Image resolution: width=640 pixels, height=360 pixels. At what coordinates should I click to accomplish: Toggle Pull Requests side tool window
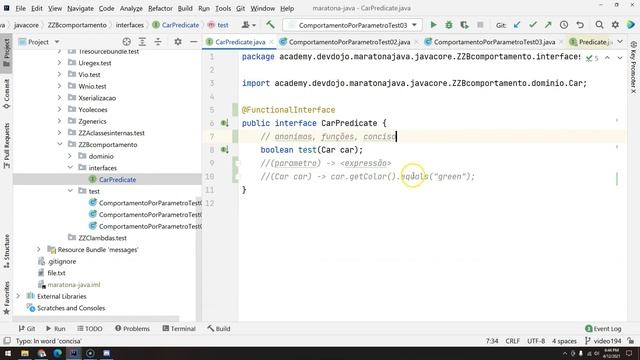coord(6,146)
